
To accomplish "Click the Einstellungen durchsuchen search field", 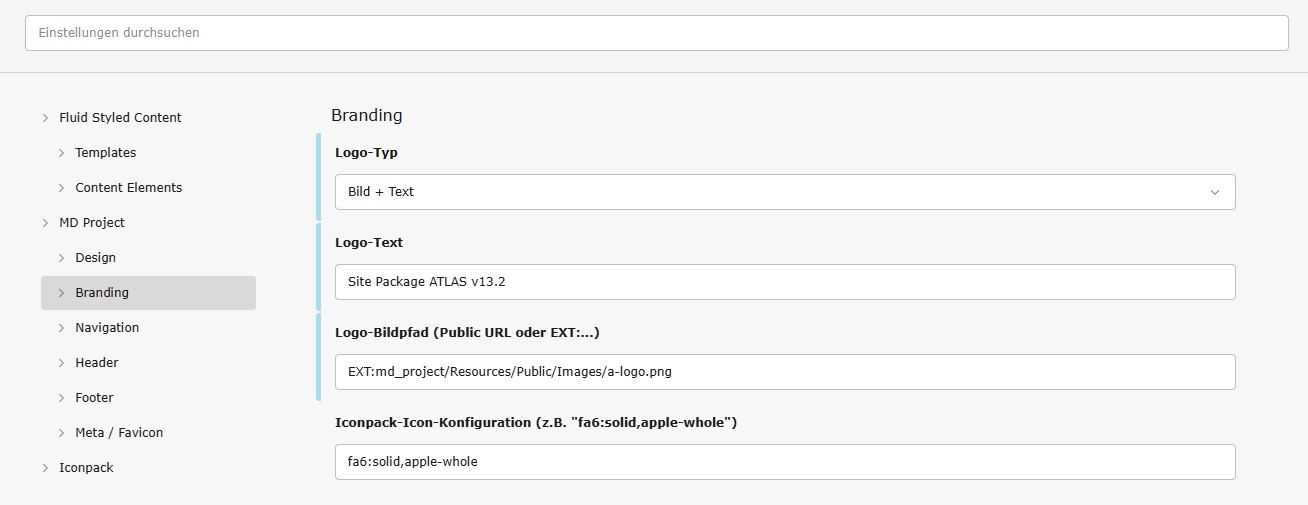I will pos(656,33).
